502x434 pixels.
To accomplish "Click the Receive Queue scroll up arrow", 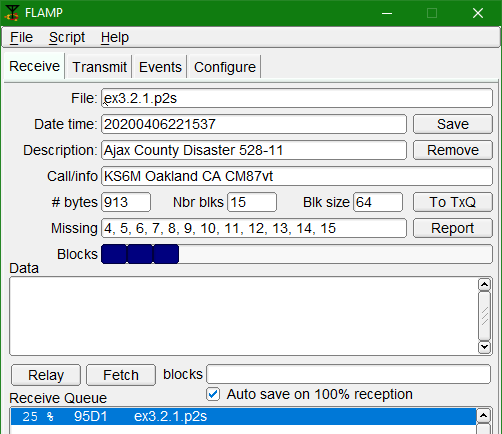I will 483,416.
